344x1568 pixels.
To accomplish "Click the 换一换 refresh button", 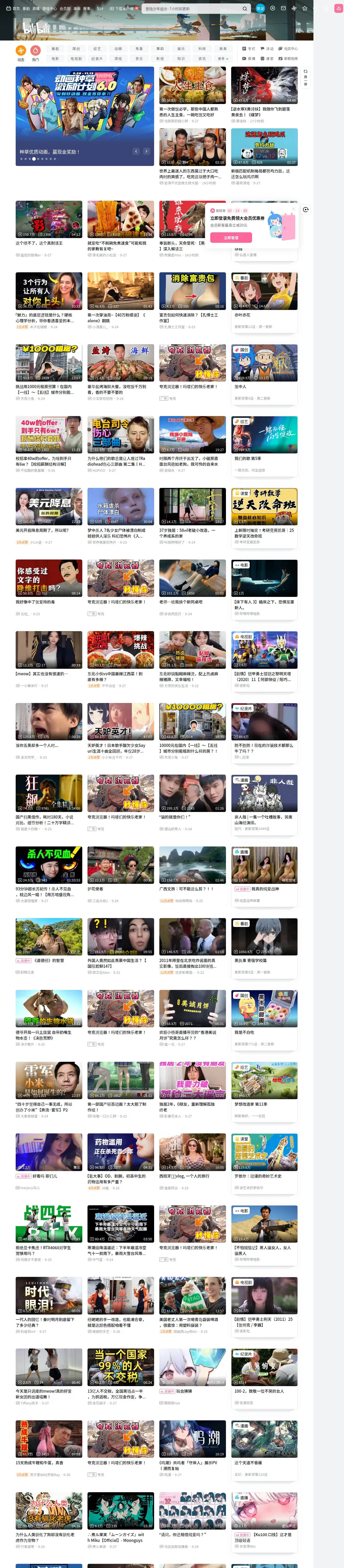I will (306, 77).
